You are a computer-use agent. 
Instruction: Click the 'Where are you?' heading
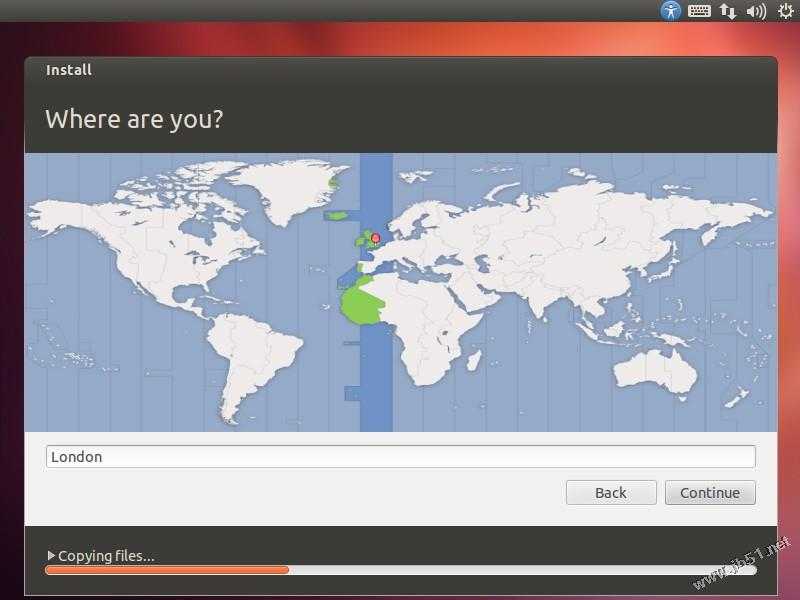click(x=134, y=119)
